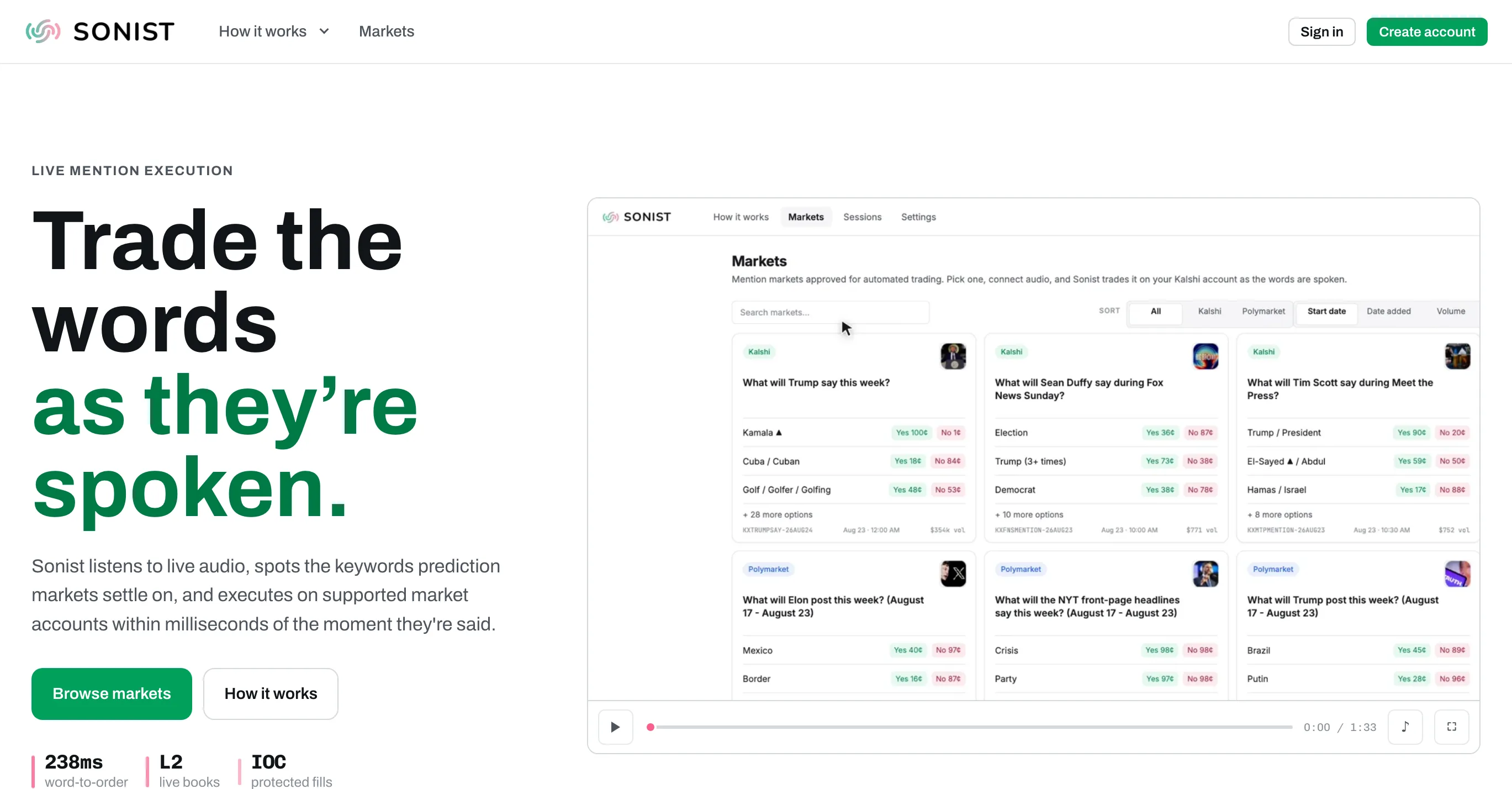The image size is (1512, 789).
Task: Expand + 10 more options
Action: [x=1029, y=514]
